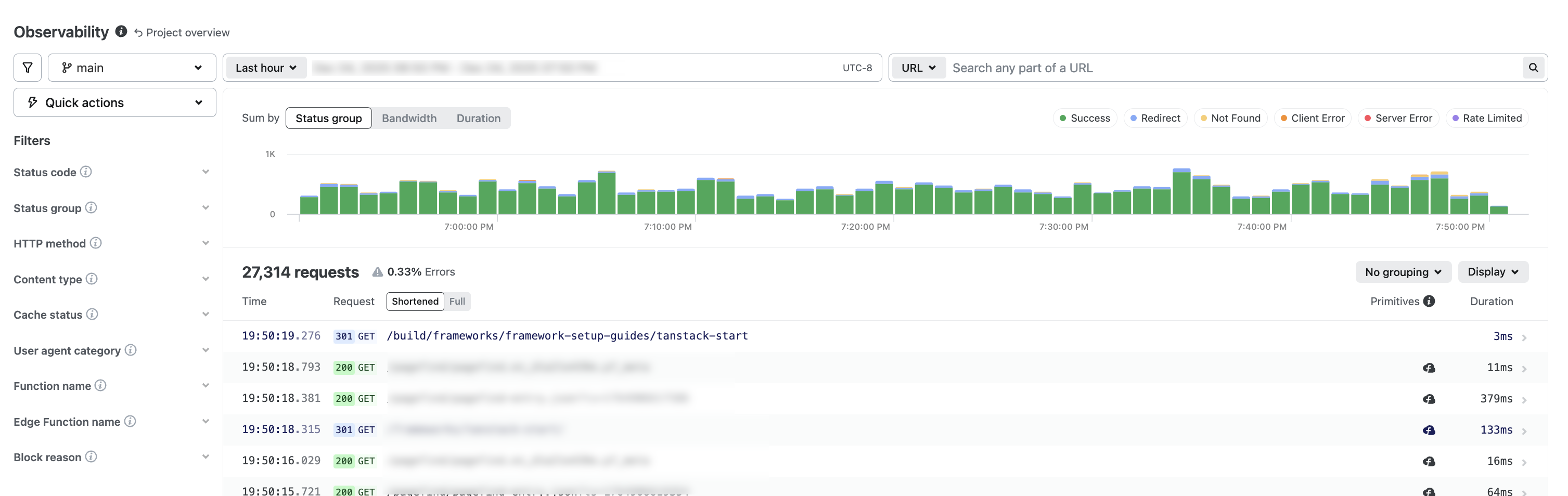Click the info icon next to Observability

coord(121,32)
